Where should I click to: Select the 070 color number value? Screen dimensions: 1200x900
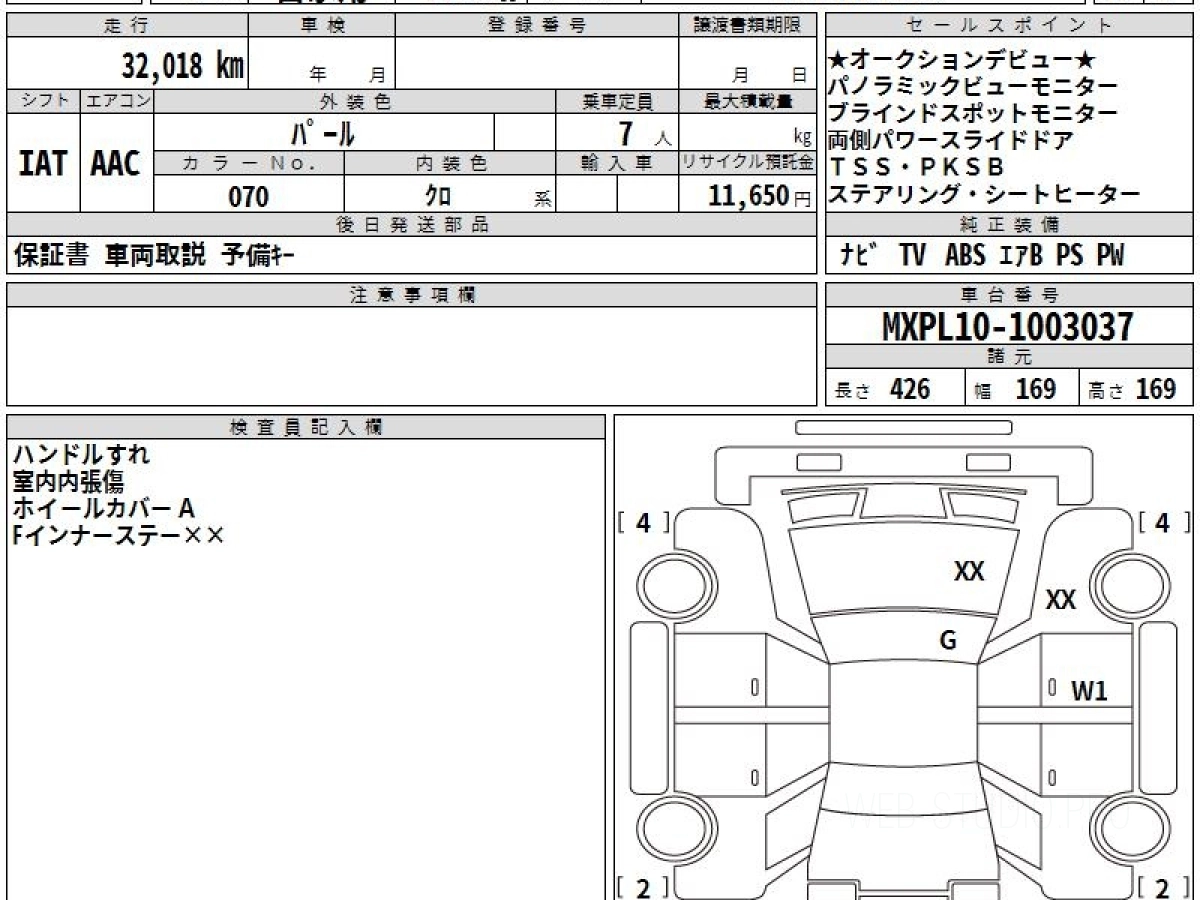249,196
